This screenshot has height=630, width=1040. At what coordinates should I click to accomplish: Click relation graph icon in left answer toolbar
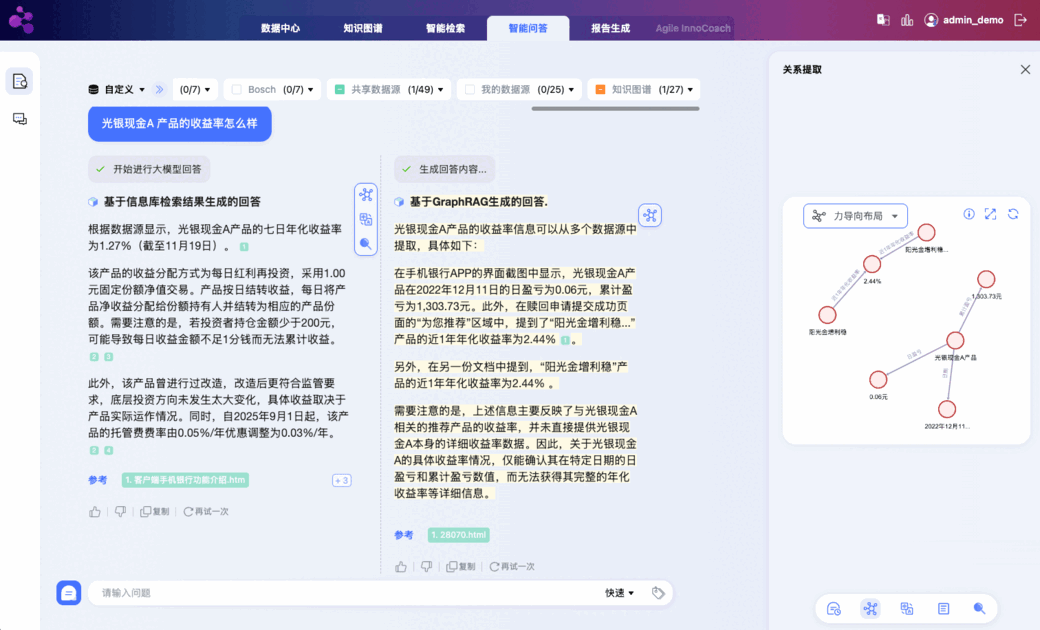365,195
